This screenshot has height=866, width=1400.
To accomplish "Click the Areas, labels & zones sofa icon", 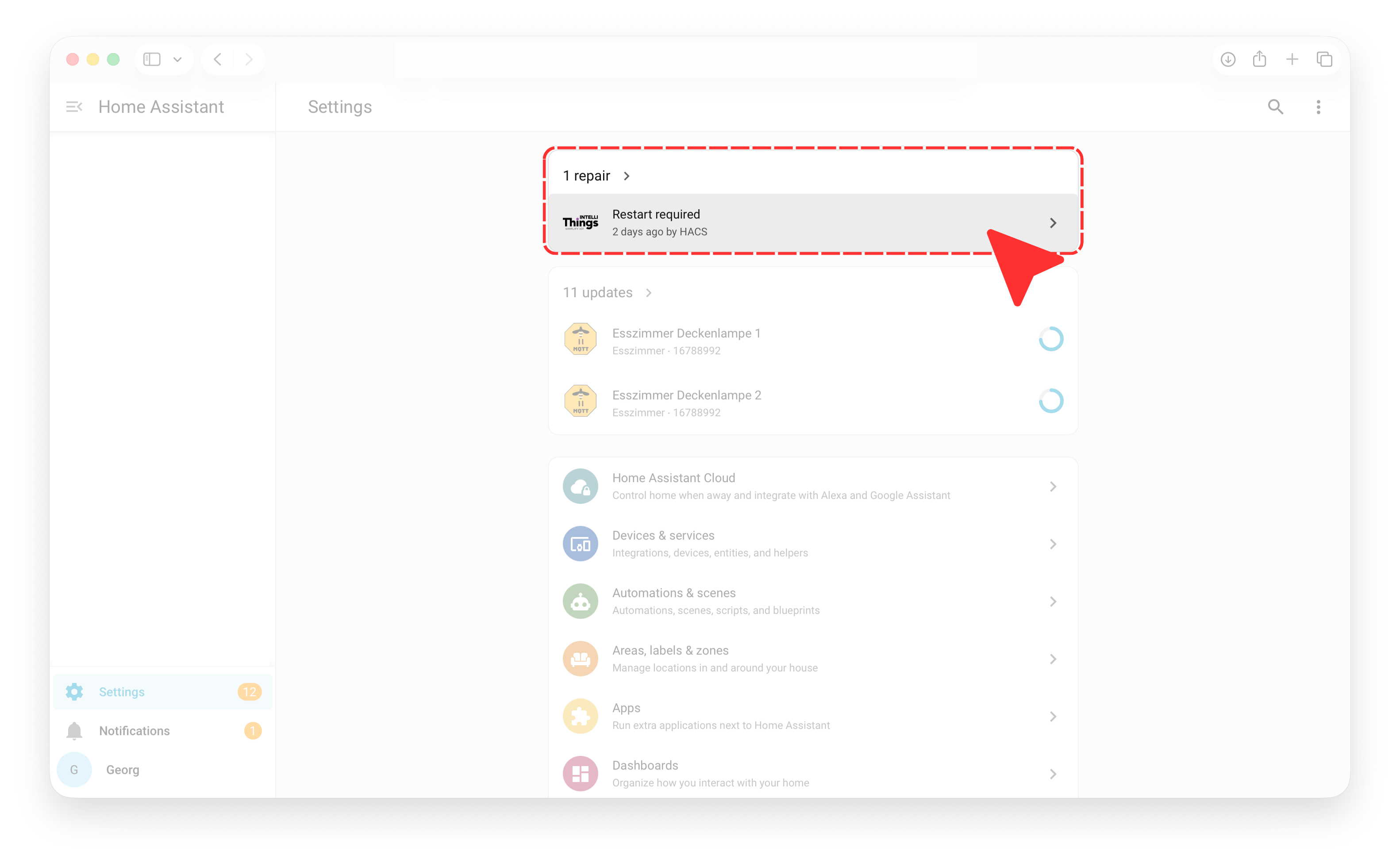I will coord(580,659).
